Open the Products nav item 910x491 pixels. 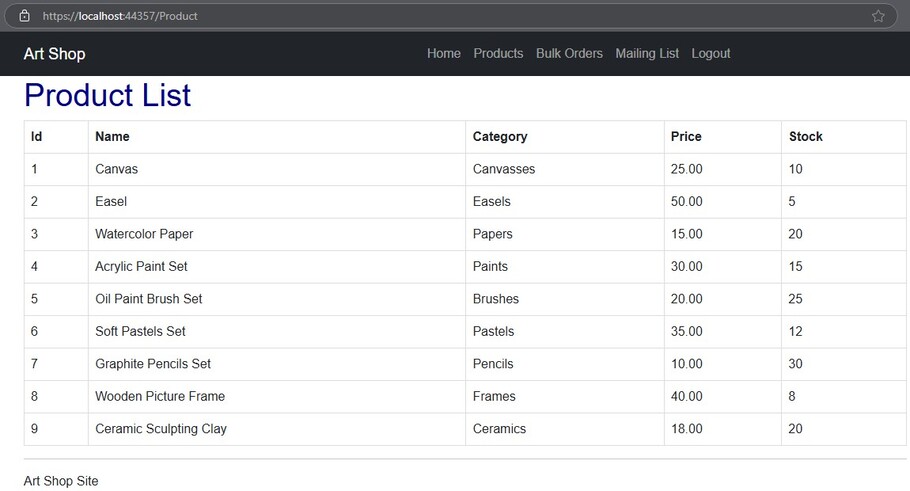pos(498,54)
